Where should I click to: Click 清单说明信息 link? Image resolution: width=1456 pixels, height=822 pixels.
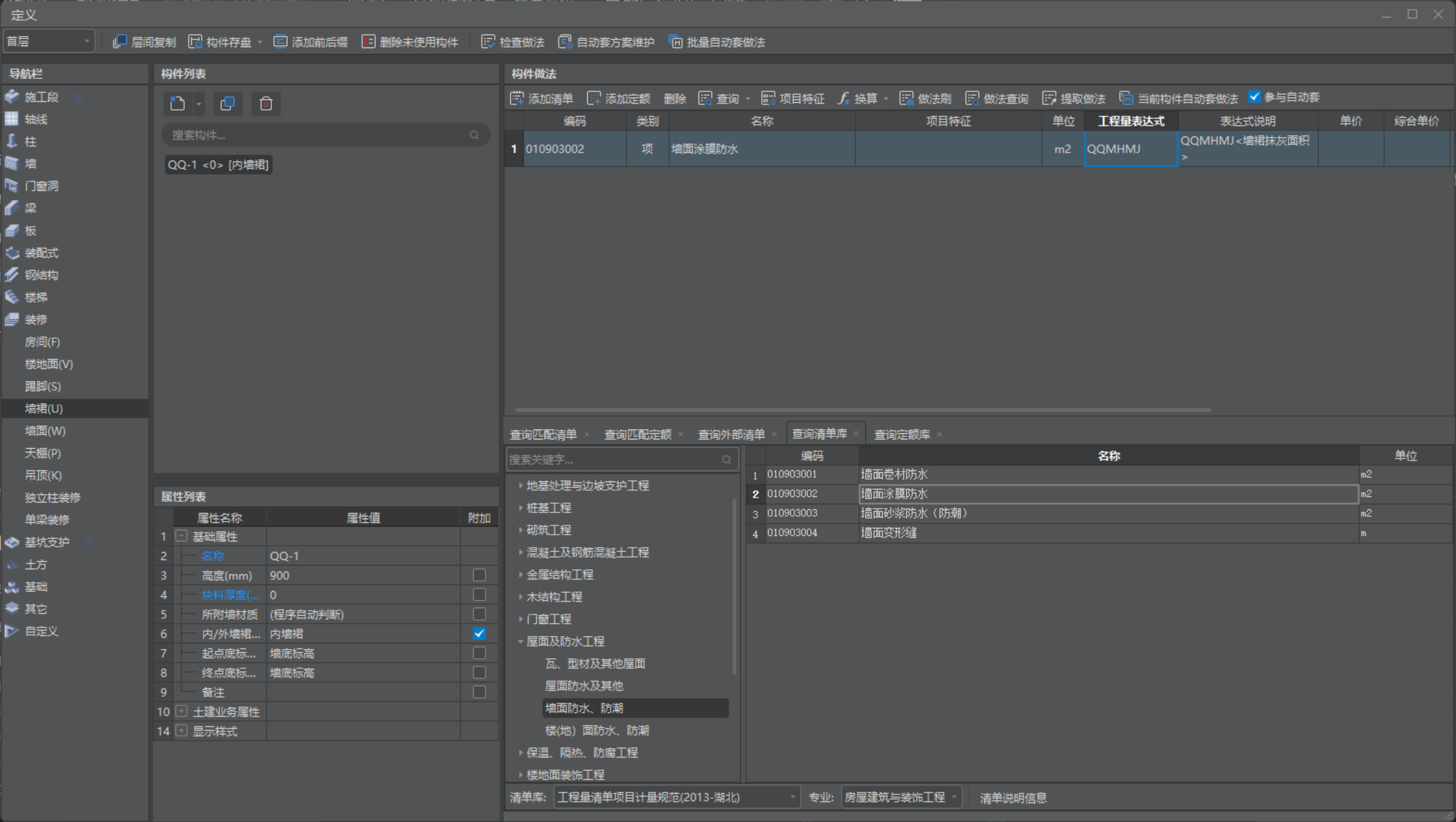1013,797
